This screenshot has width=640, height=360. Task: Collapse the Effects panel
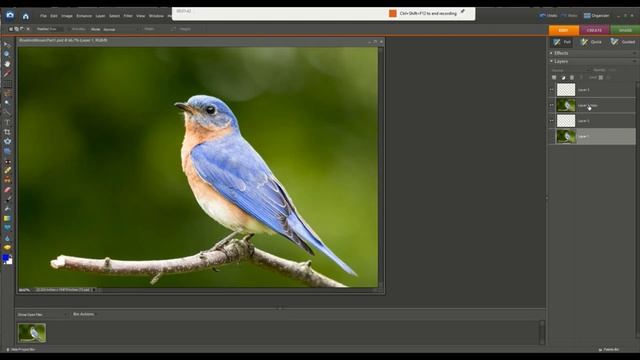(551, 53)
